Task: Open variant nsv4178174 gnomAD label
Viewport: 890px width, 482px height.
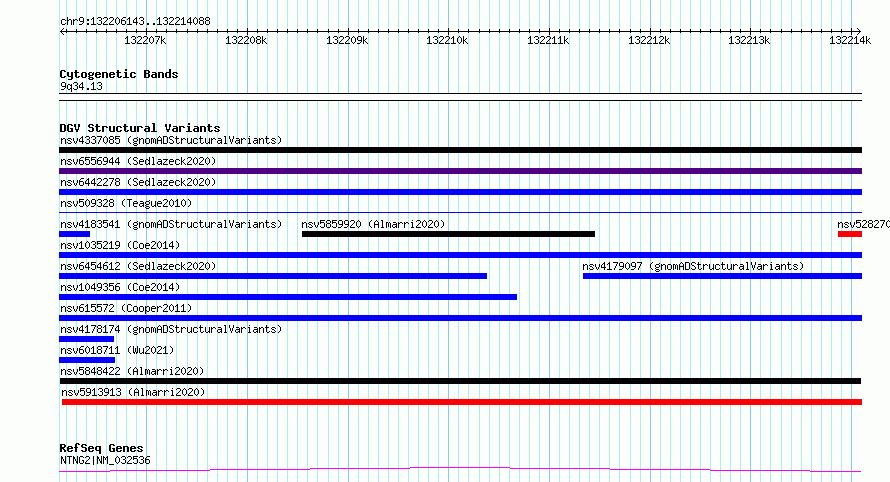Action: [171, 329]
